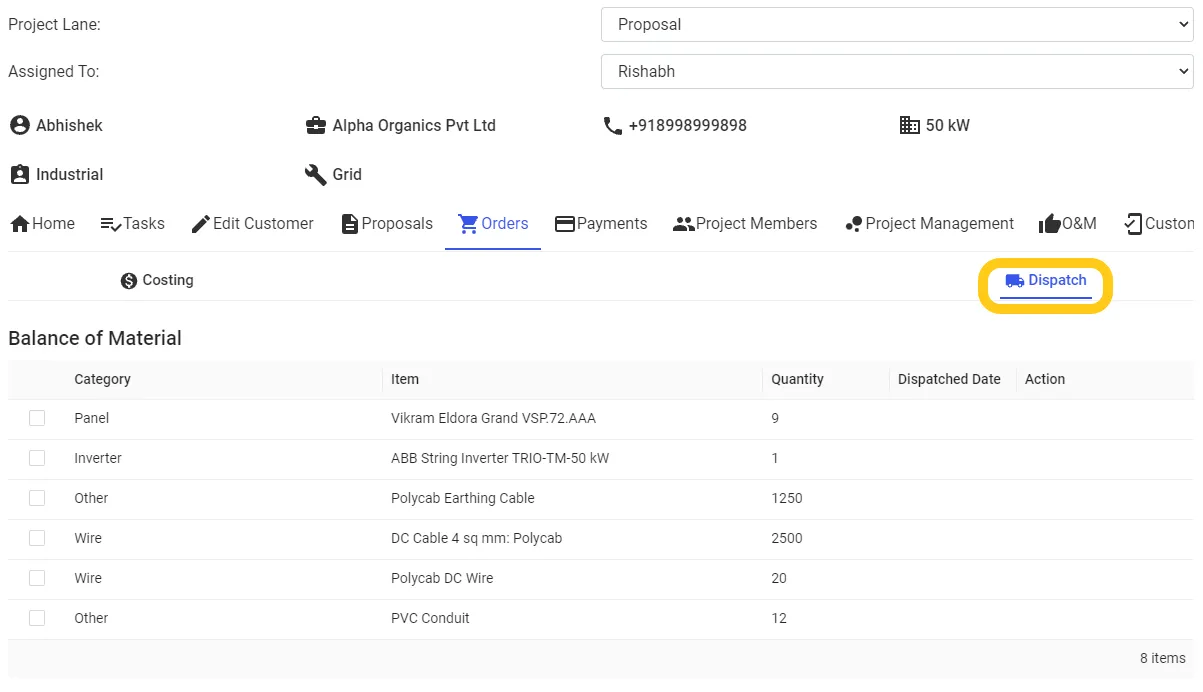Click the Project Management icon
Viewport: 1203px width, 692px height.
pyautogui.click(x=854, y=224)
